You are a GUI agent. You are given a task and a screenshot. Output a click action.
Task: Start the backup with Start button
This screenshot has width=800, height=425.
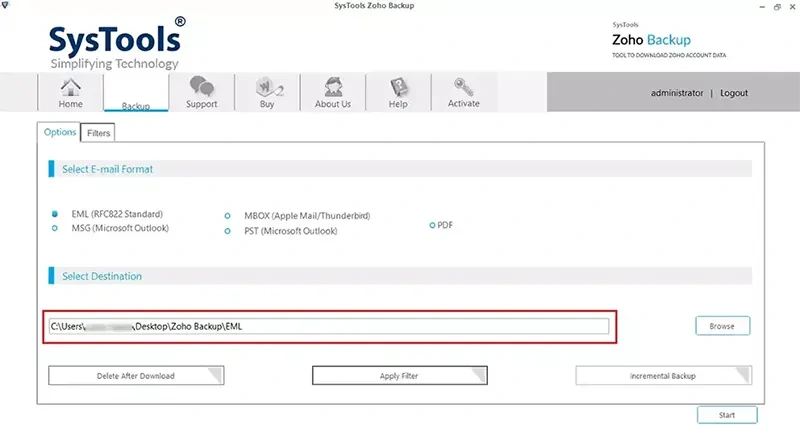(x=727, y=415)
